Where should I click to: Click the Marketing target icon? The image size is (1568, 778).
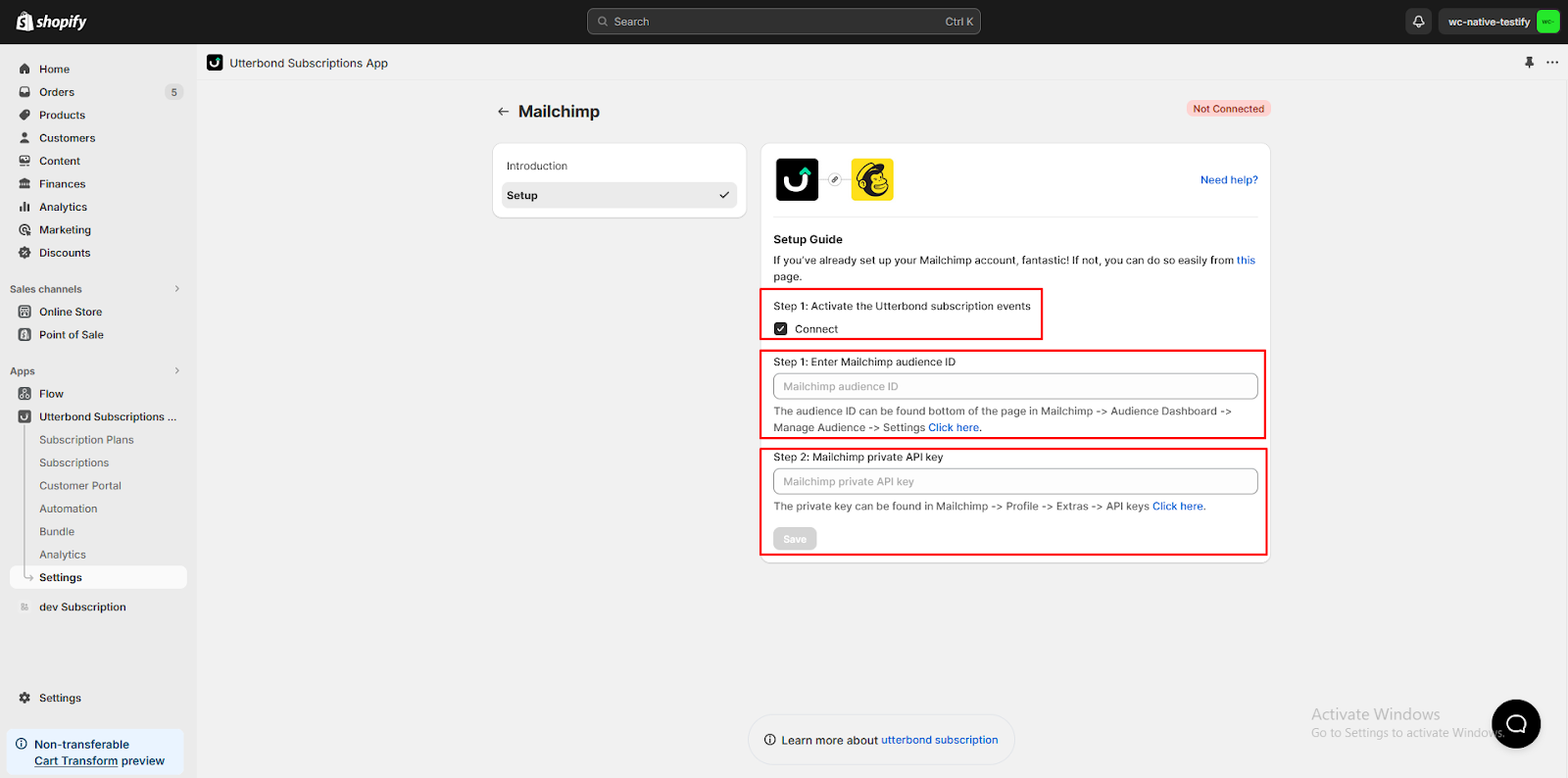click(x=24, y=230)
